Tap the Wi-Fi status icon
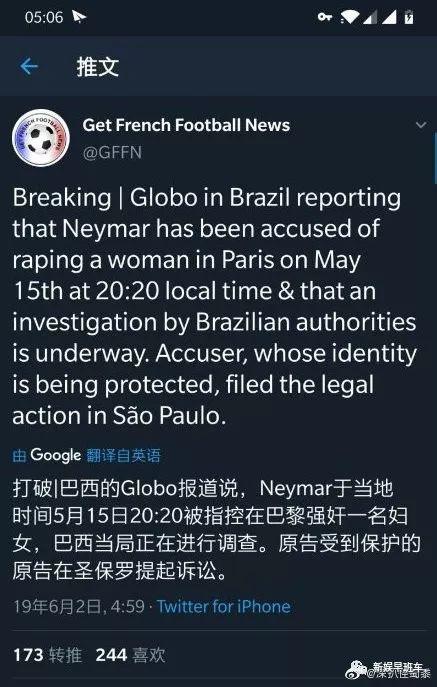 (x=349, y=17)
